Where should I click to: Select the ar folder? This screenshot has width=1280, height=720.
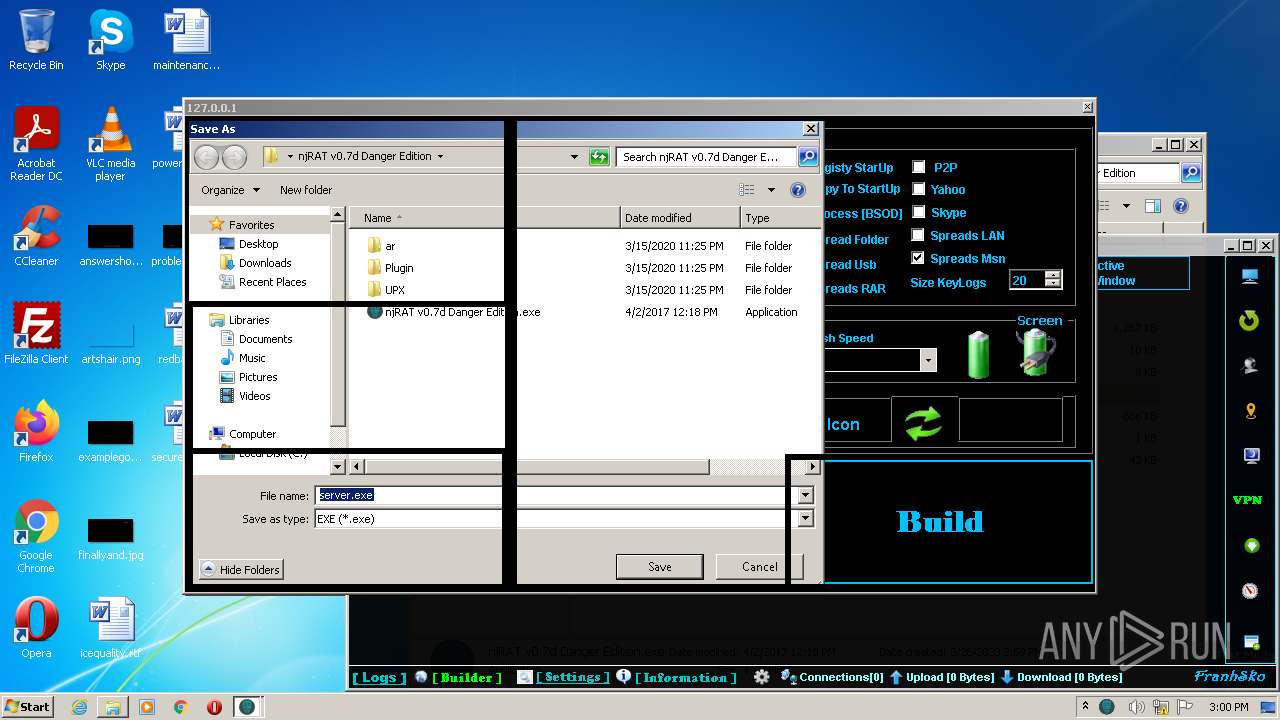(x=390, y=246)
